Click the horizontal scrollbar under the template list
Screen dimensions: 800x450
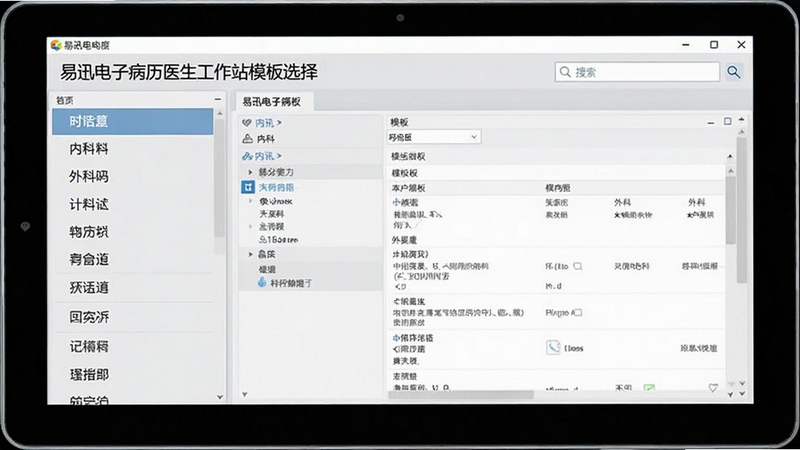click(461, 394)
